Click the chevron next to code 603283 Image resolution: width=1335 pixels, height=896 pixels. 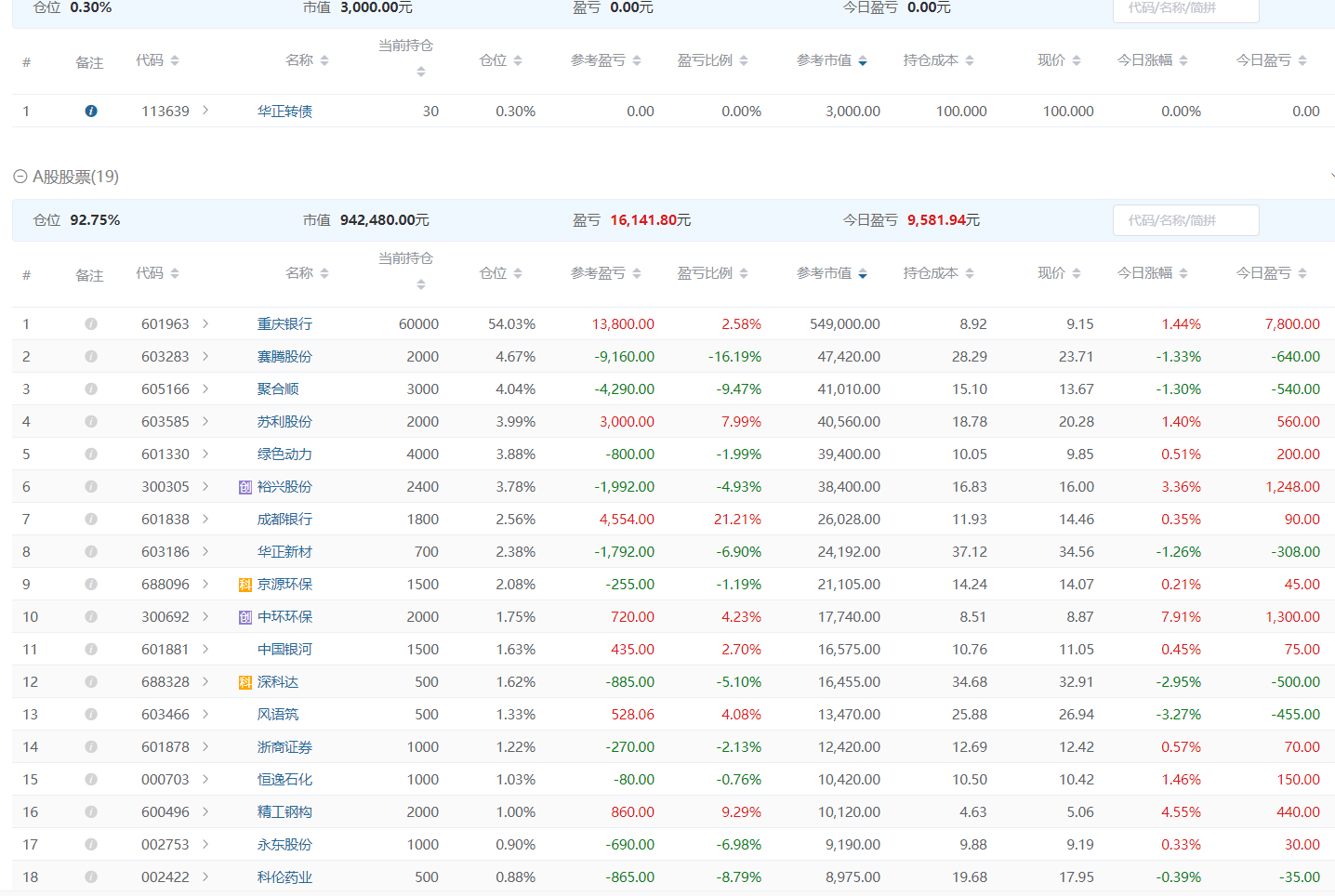(205, 355)
